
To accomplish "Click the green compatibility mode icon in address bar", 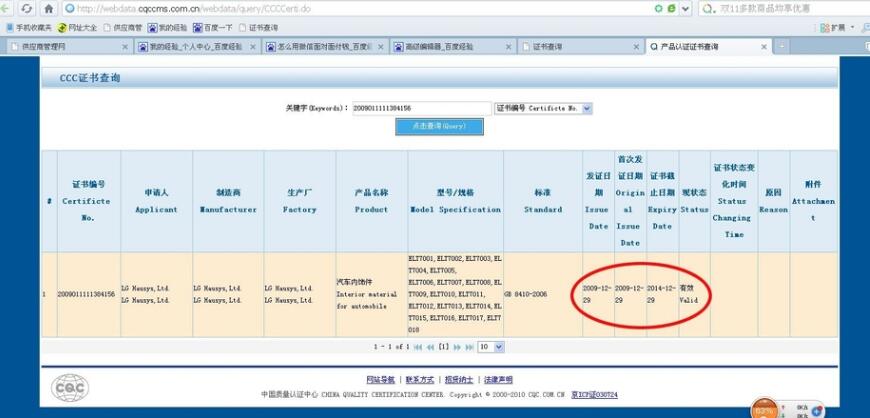I will pyautogui.click(x=671, y=9).
